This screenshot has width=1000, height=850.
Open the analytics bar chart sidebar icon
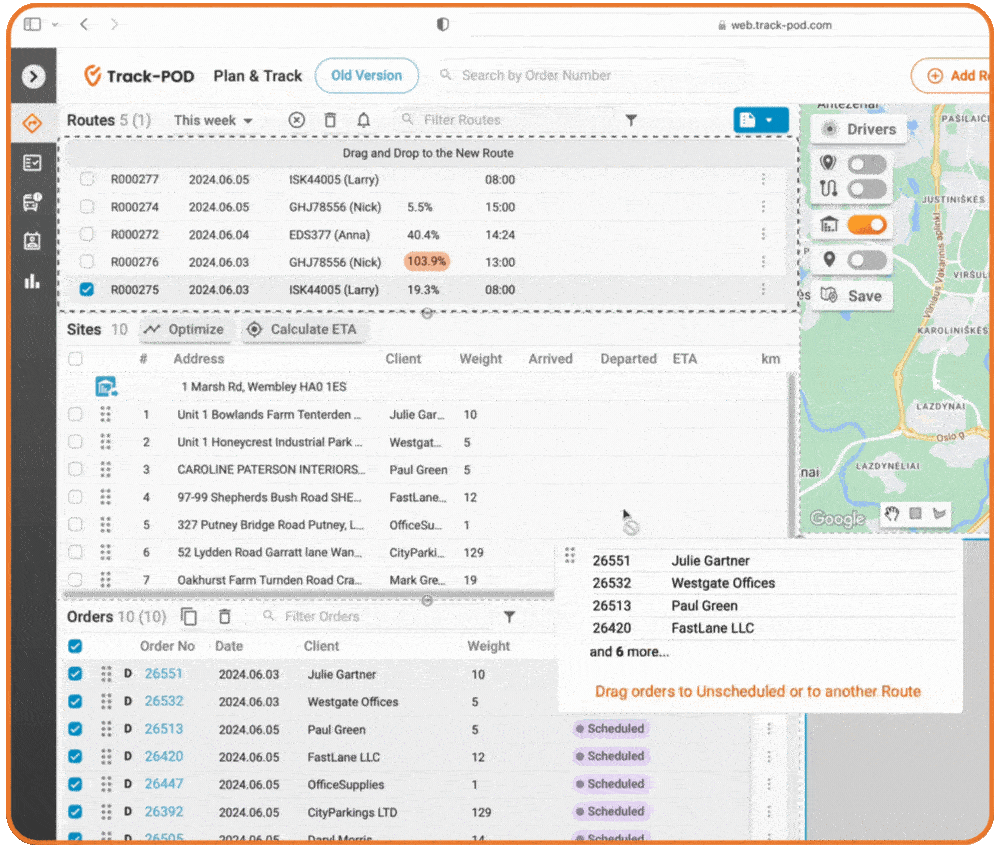tap(33, 281)
